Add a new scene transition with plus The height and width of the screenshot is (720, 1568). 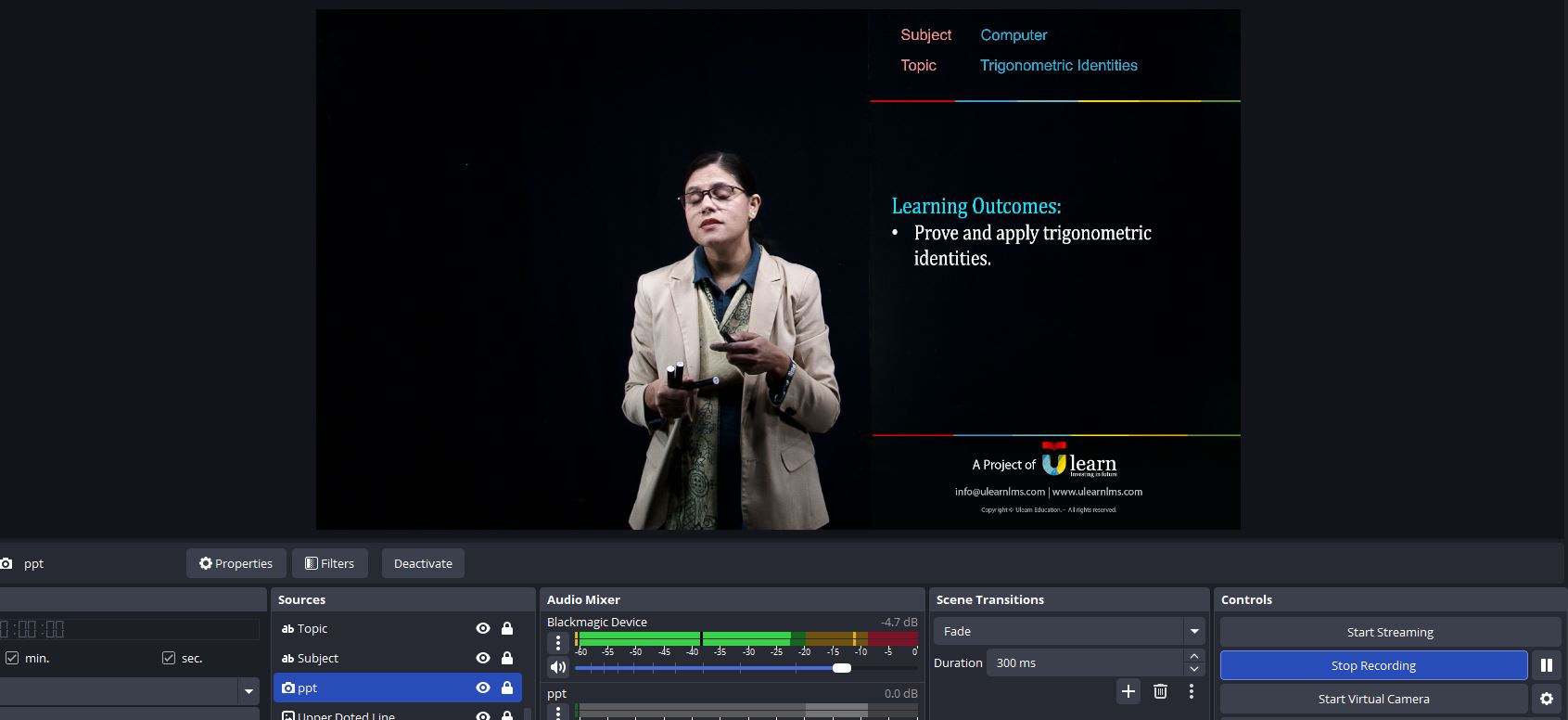1128,691
